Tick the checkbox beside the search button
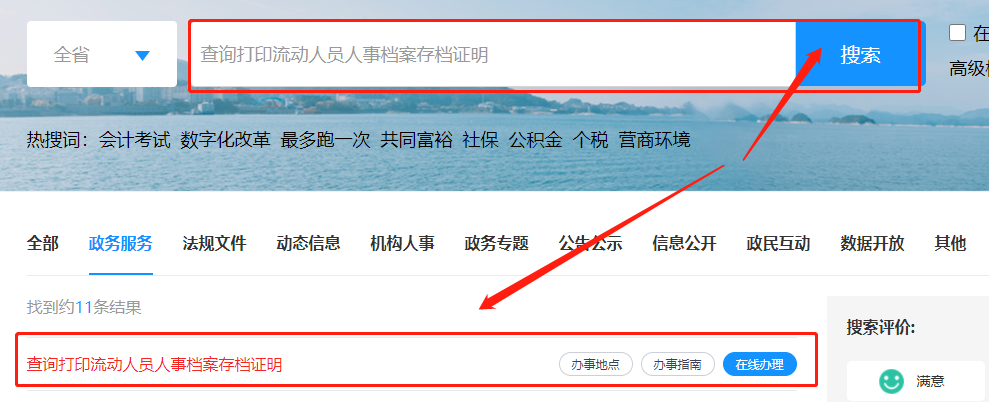Screen dimensions: 989x402 point(957,33)
